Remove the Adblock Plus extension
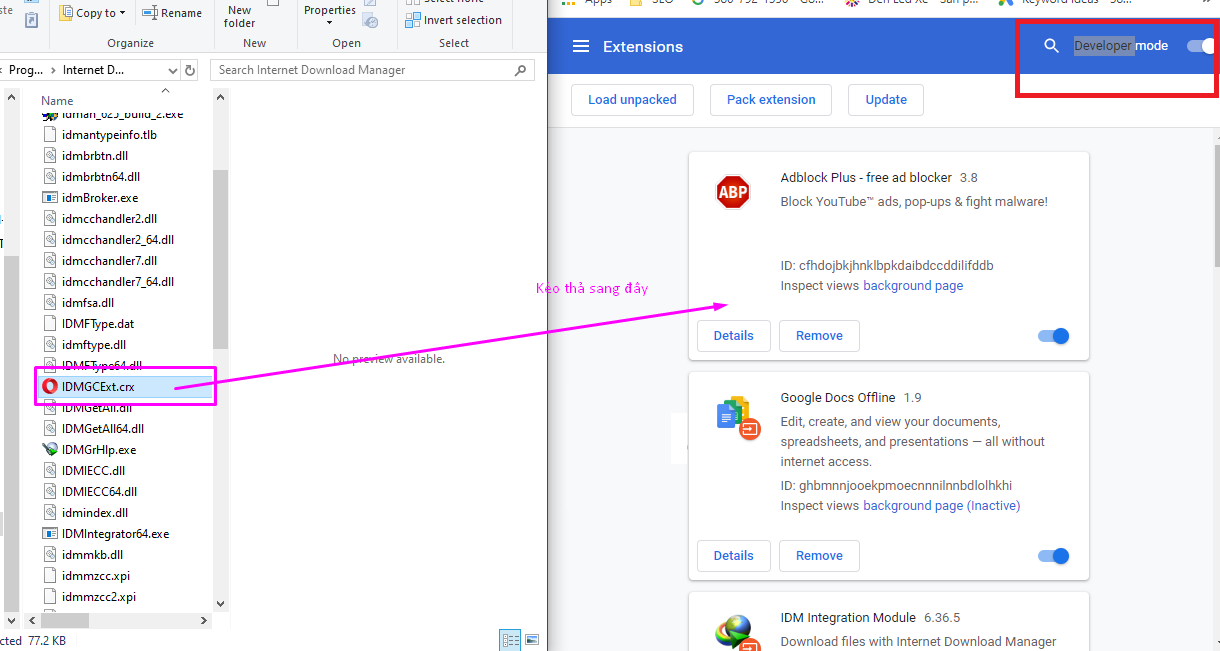Image resolution: width=1220 pixels, height=651 pixels. [819, 336]
